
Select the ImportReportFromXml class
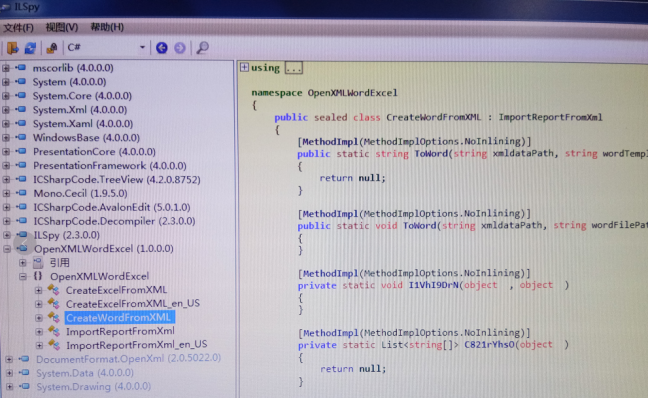120,331
